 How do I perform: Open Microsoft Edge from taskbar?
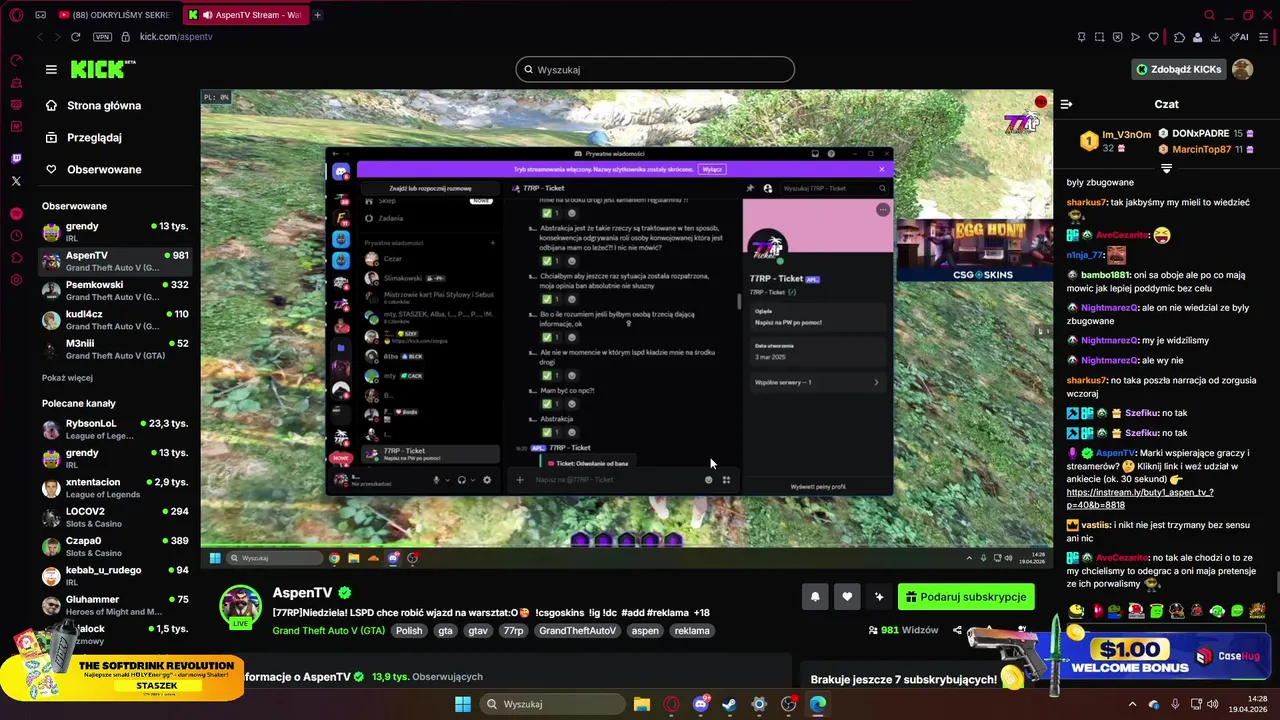tap(818, 704)
